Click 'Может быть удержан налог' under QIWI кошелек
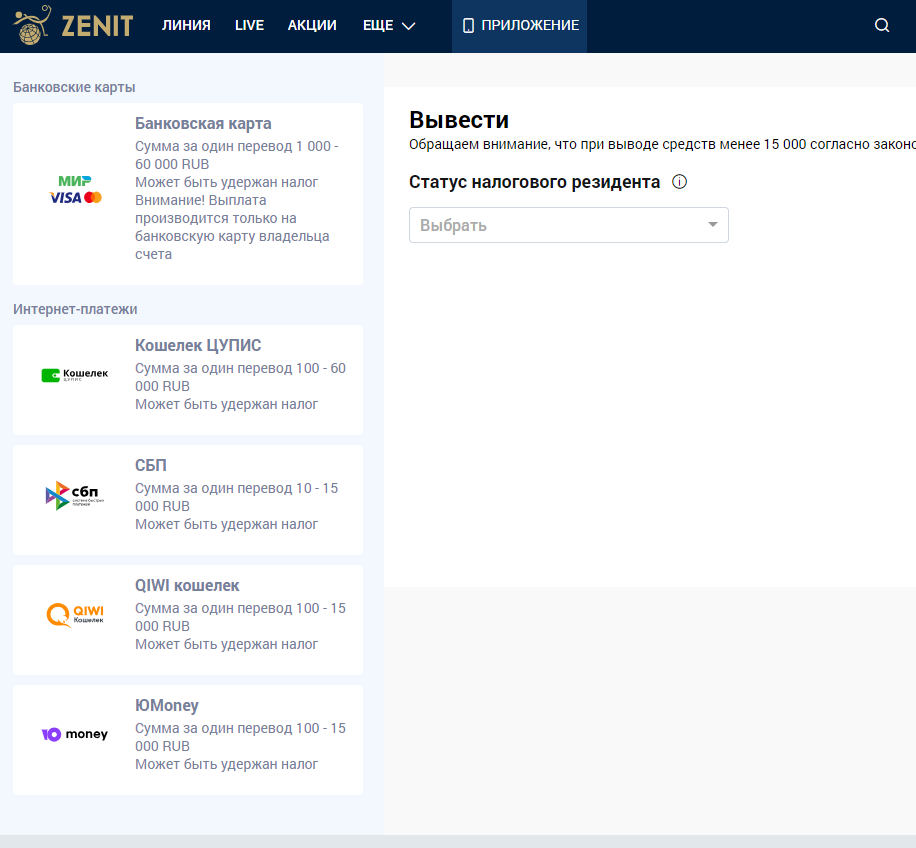Image resolution: width=916 pixels, height=848 pixels. (x=227, y=644)
